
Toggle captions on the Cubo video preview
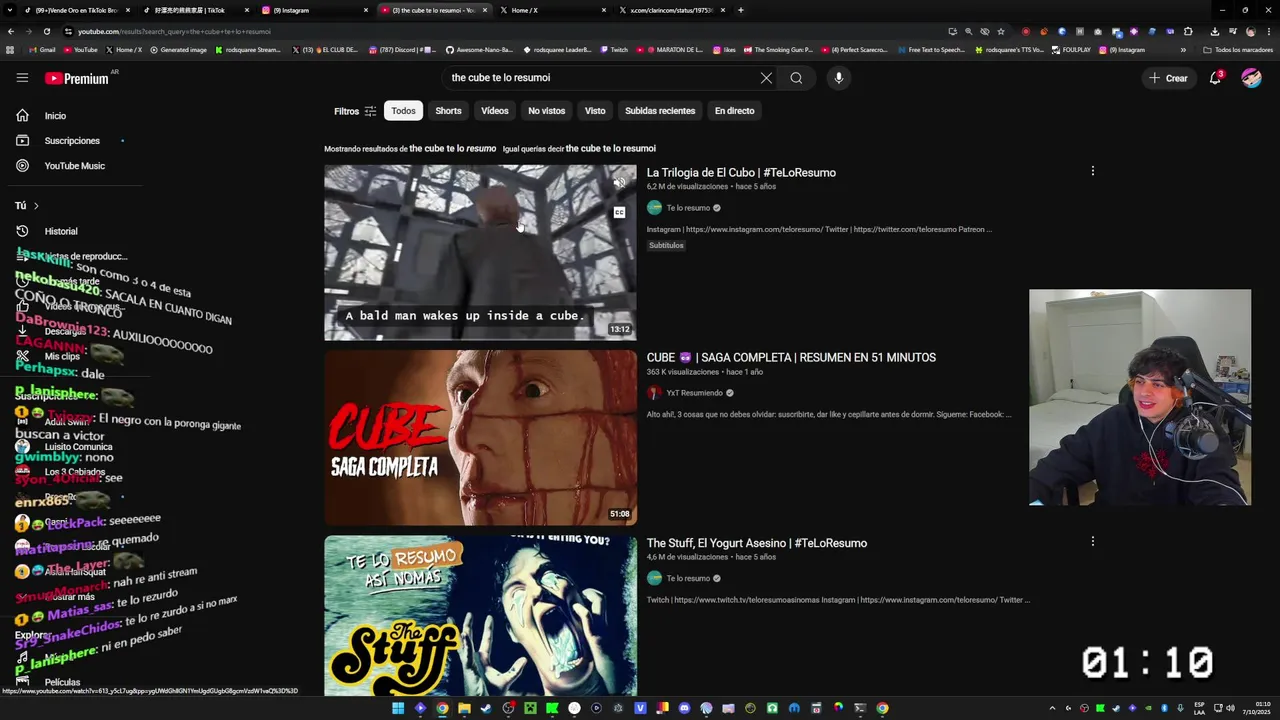pos(619,212)
